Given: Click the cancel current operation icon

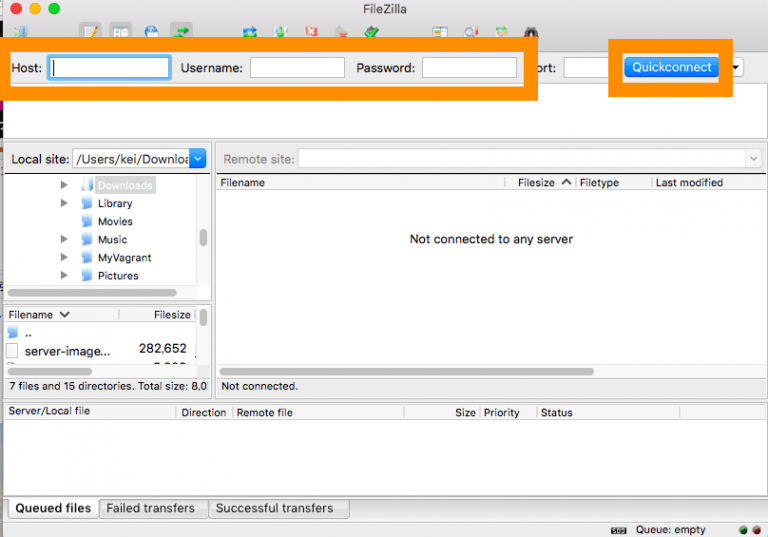Looking at the screenshot, I should pos(311,33).
